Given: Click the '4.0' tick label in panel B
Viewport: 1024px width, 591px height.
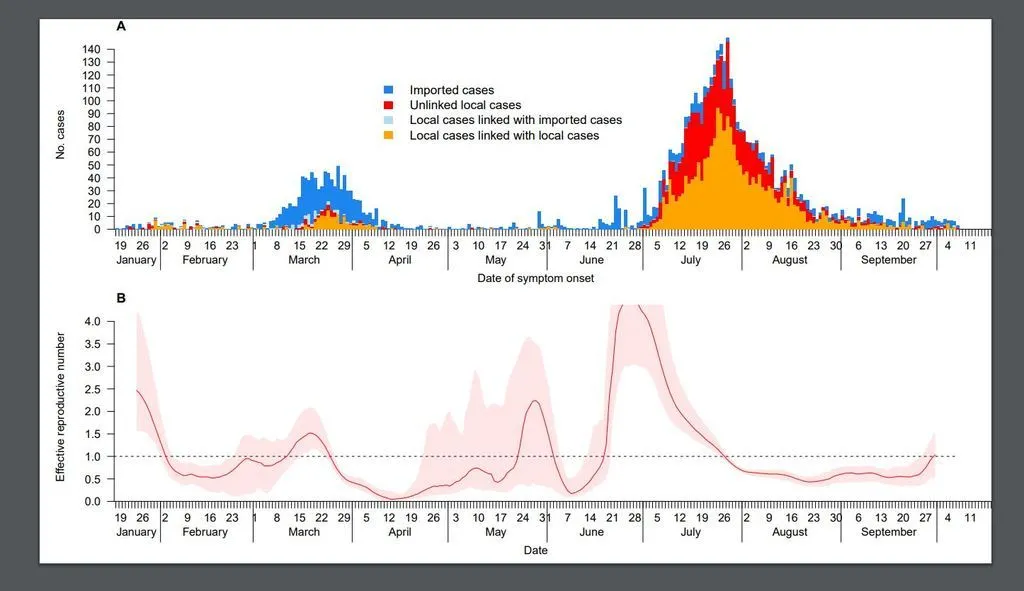Looking at the screenshot, I should click(93, 321).
